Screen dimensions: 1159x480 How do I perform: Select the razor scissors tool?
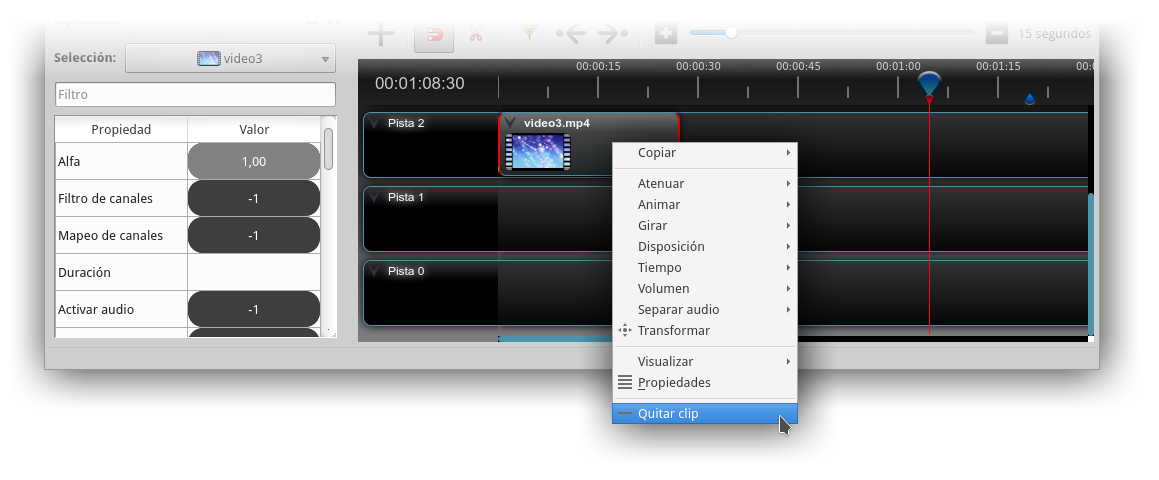click(475, 34)
